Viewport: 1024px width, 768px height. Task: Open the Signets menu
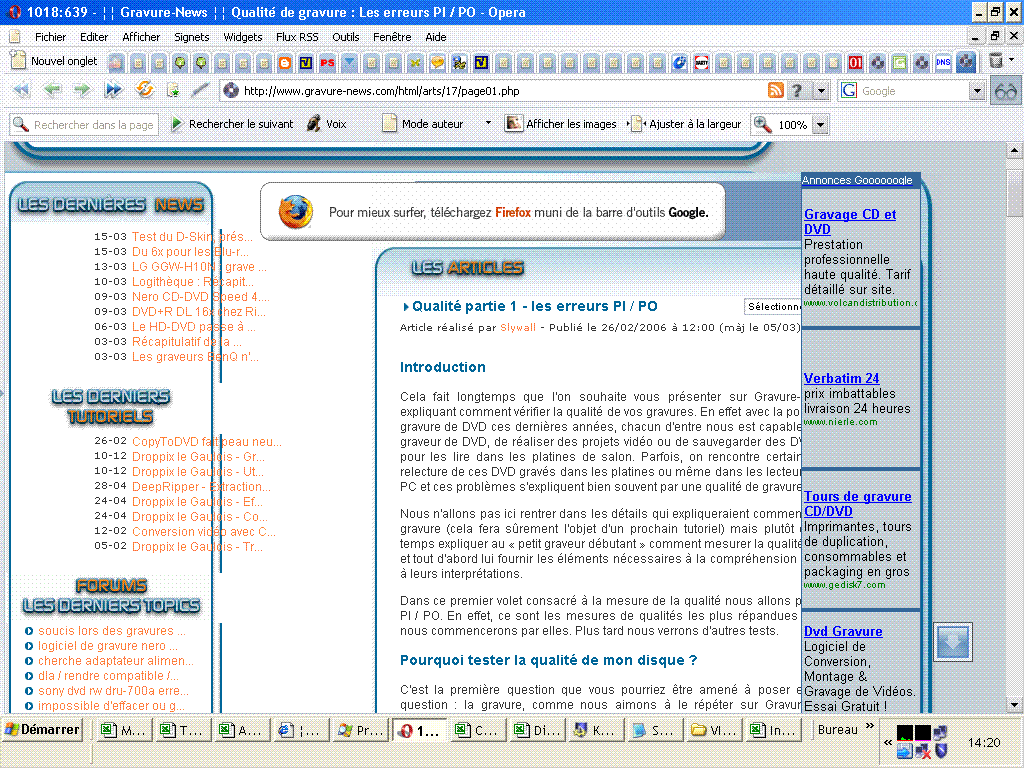coord(192,37)
